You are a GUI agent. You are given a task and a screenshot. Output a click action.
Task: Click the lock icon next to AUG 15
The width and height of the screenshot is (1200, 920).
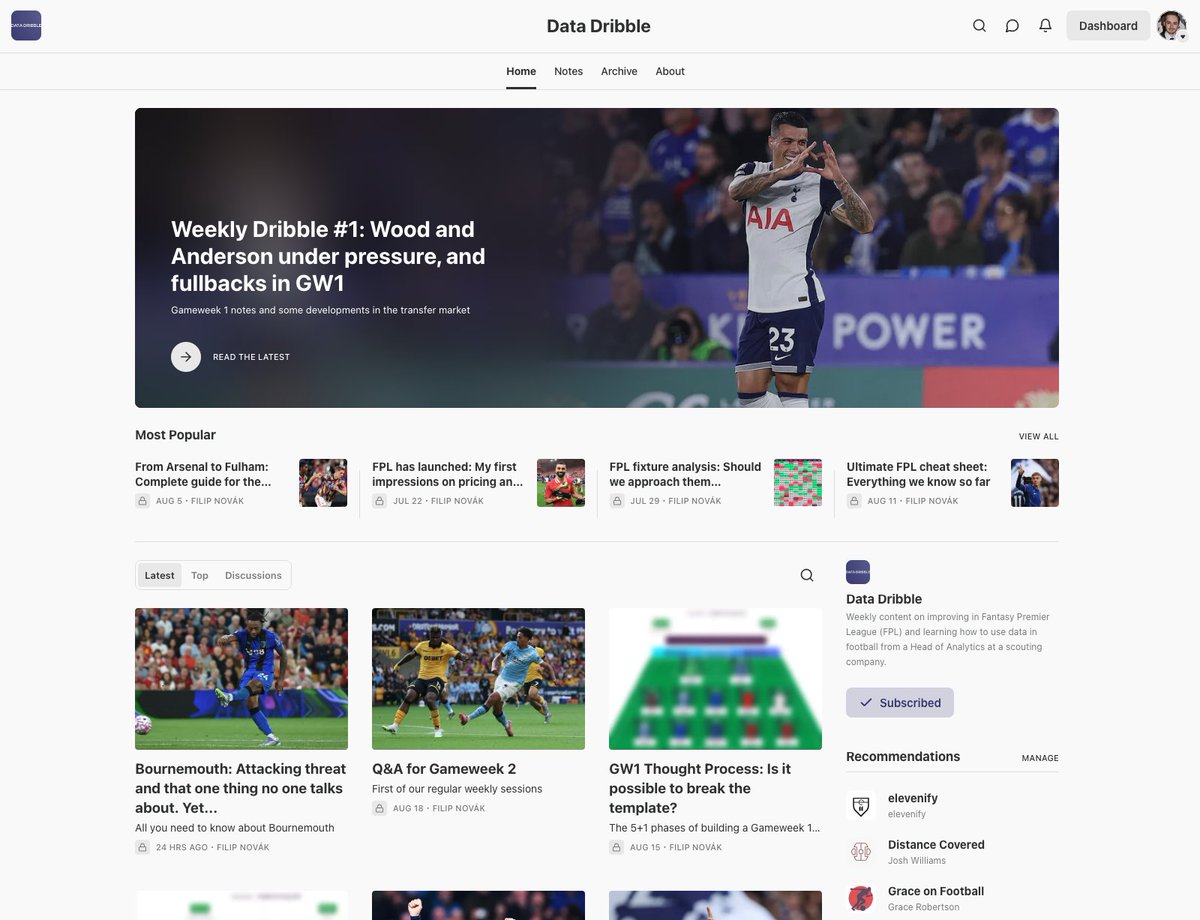coord(616,847)
